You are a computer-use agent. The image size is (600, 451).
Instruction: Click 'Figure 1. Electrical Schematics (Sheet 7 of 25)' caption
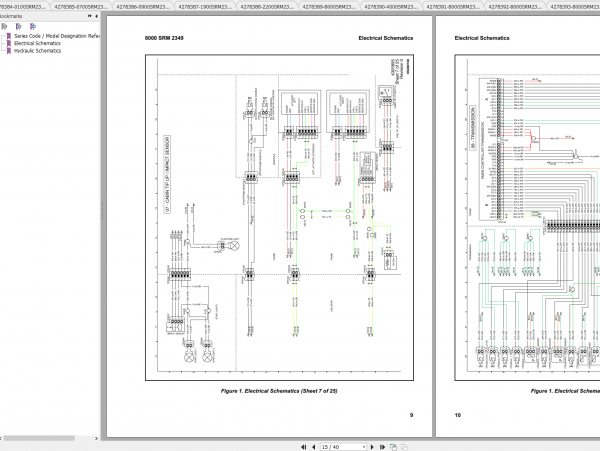[279, 391]
